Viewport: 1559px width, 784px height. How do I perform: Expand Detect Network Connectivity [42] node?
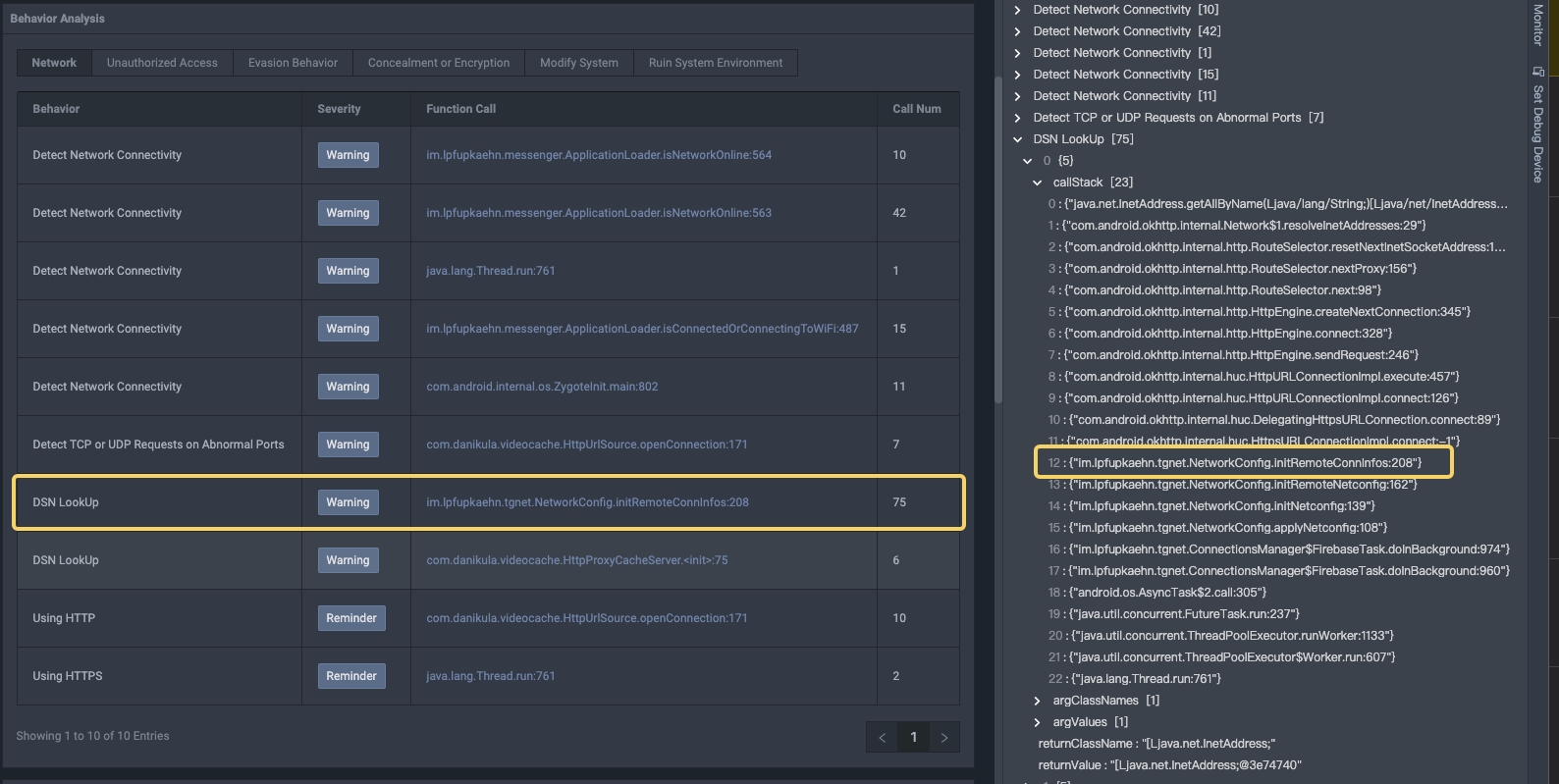point(1017,31)
